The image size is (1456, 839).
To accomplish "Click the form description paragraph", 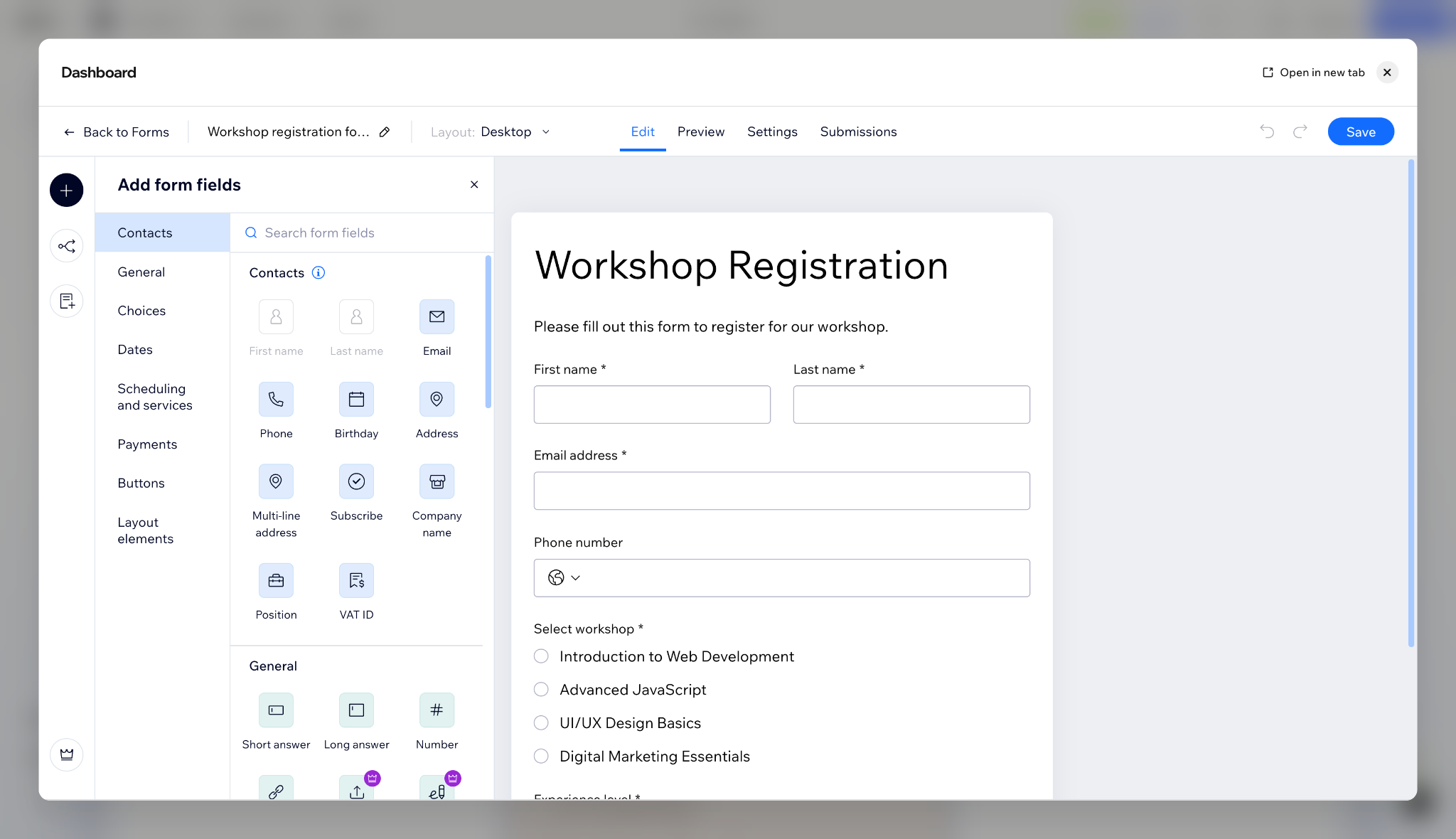I will [711, 327].
